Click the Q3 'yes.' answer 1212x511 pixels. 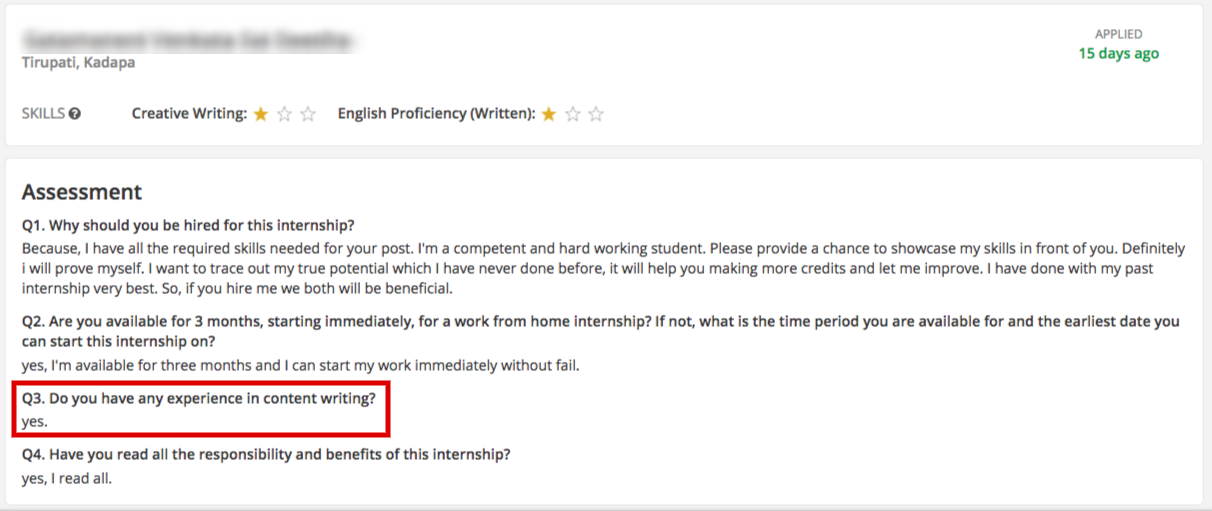click(x=35, y=421)
